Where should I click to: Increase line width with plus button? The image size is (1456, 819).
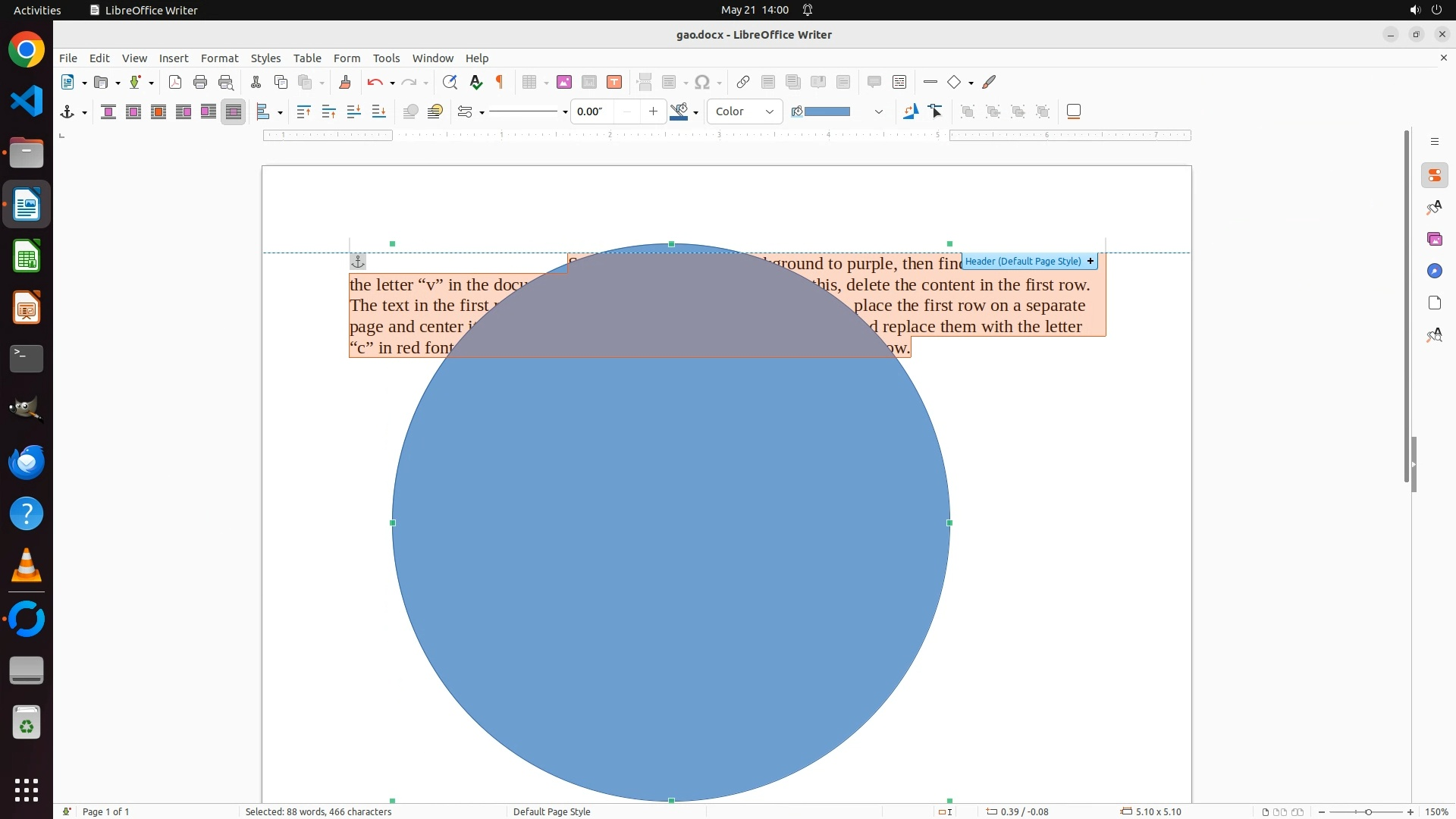[x=653, y=111]
